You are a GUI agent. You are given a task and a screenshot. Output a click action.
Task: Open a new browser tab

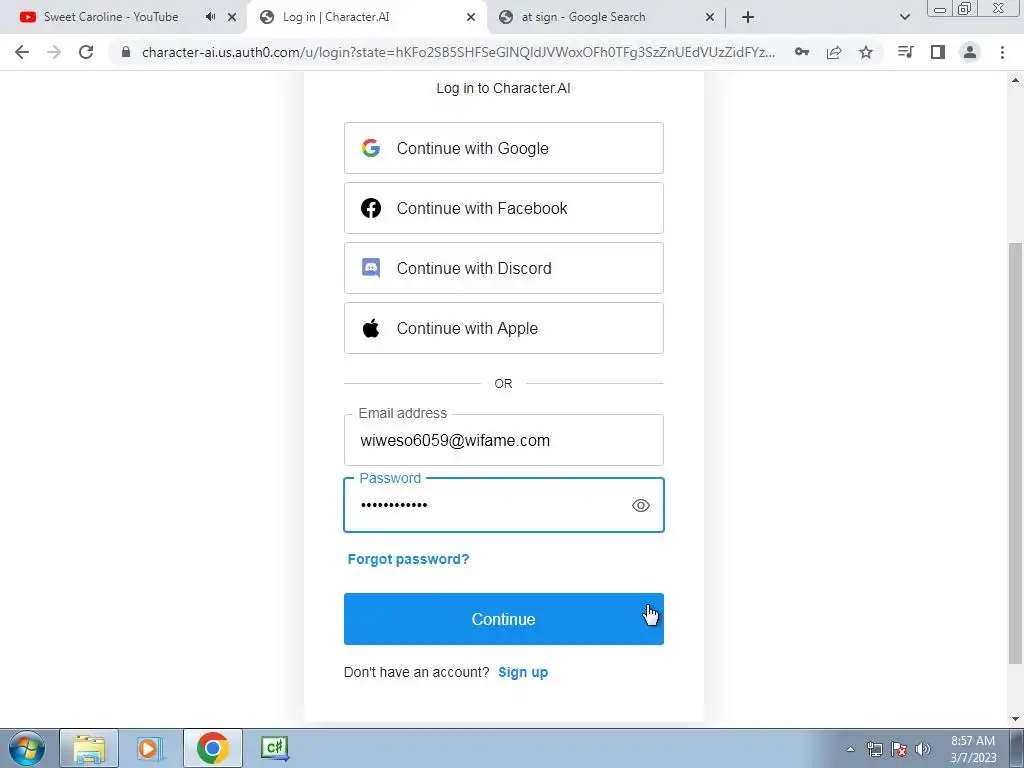748,17
